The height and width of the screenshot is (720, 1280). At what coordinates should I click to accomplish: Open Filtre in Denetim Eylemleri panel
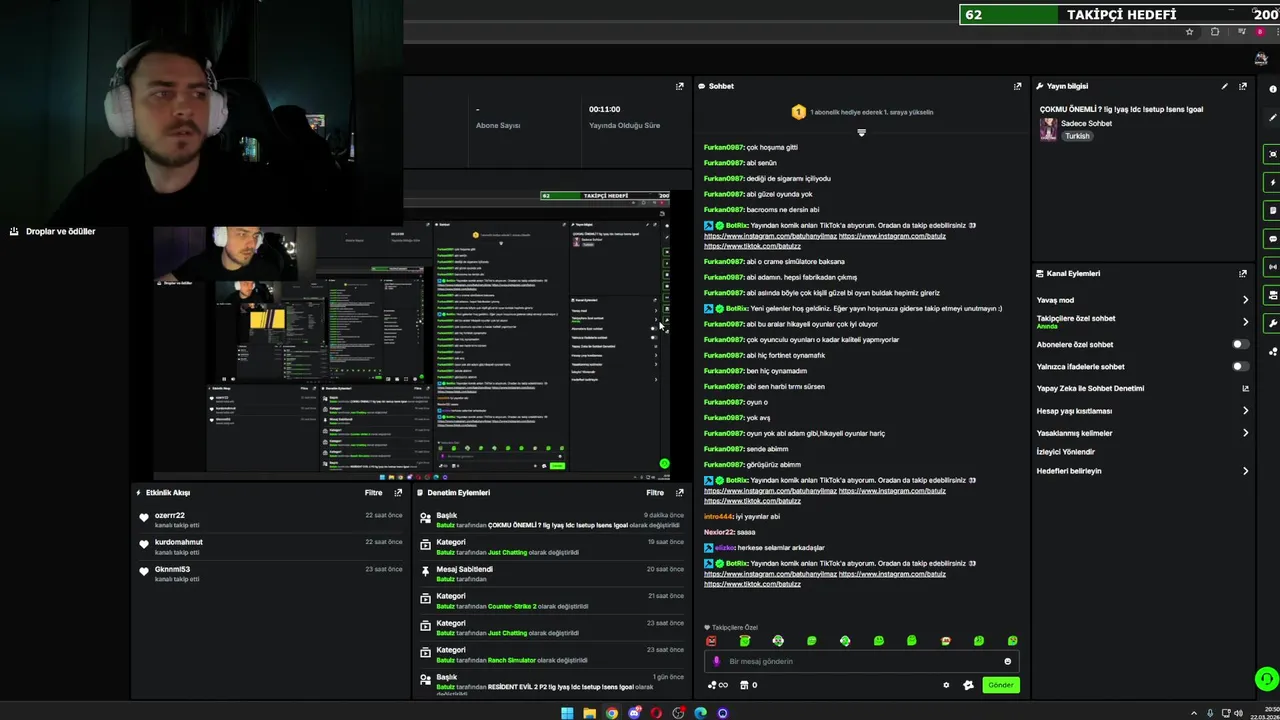pyautogui.click(x=655, y=492)
